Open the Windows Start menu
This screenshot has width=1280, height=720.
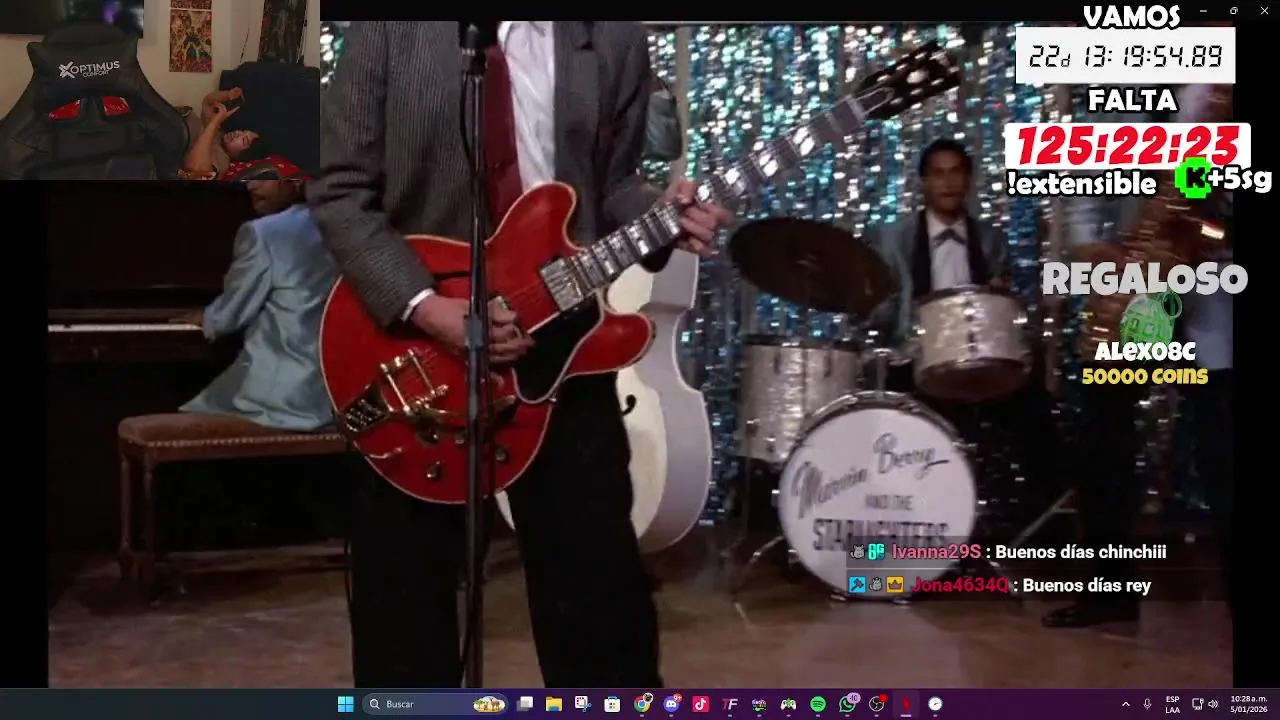[x=345, y=704]
